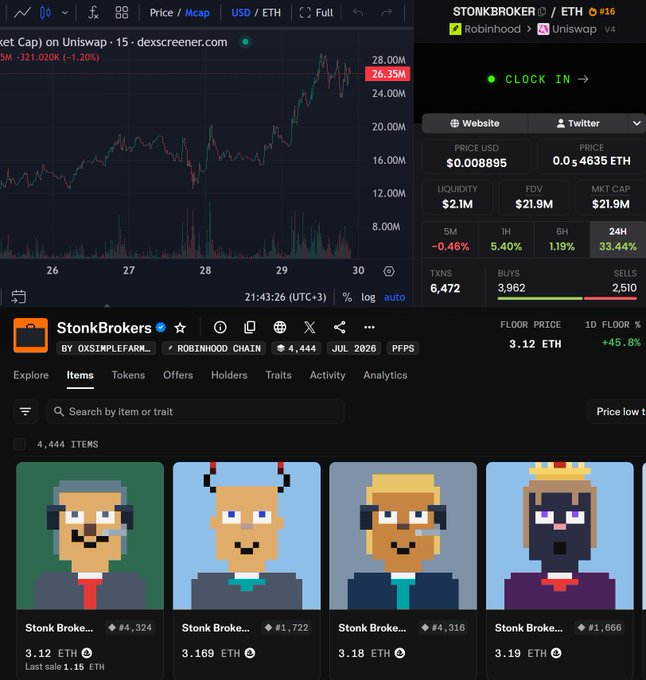
Task: Open the Price low to high sort dropdown
Action: pyautogui.click(x=617, y=411)
